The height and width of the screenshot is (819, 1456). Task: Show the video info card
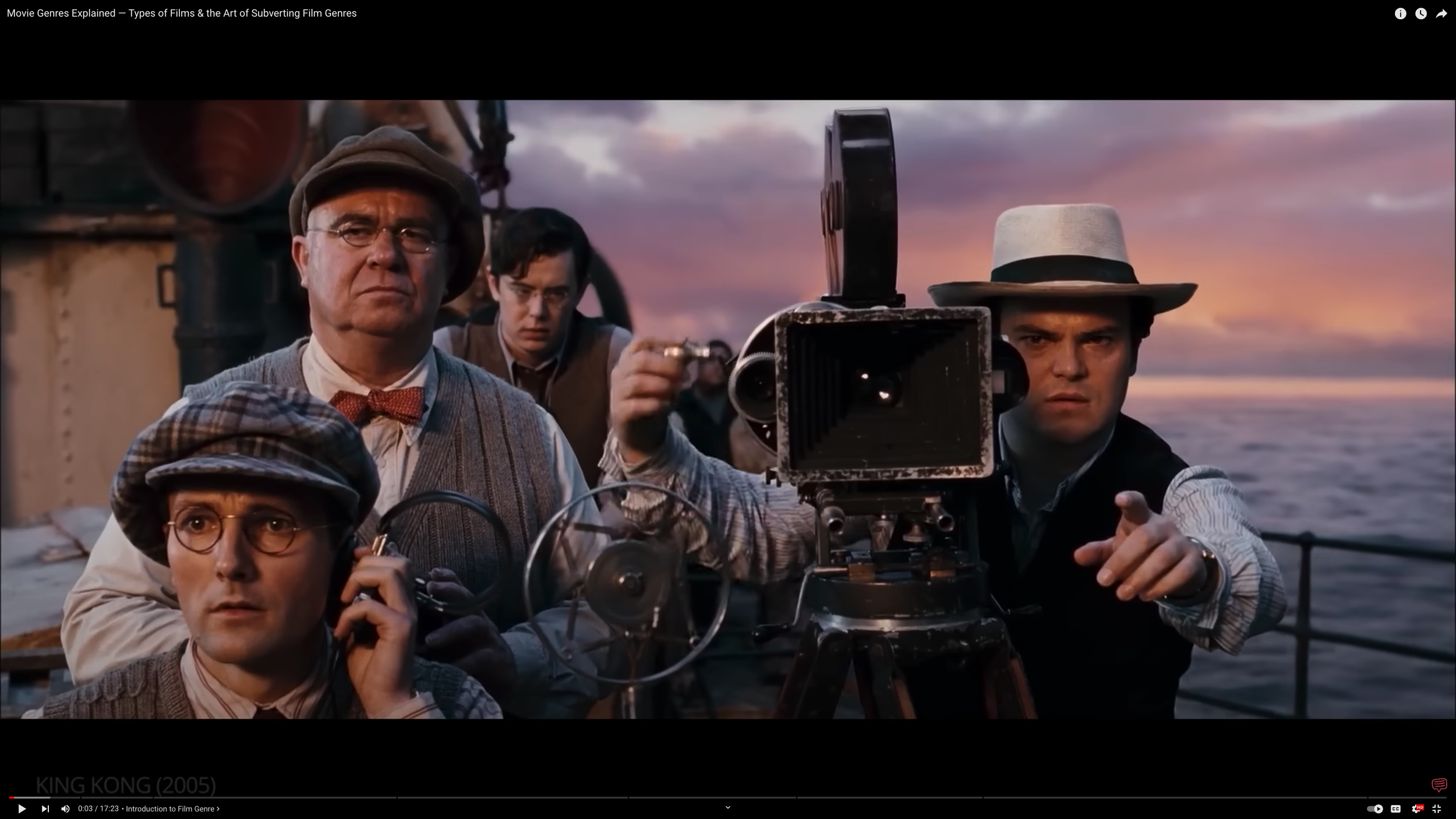(1400, 13)
